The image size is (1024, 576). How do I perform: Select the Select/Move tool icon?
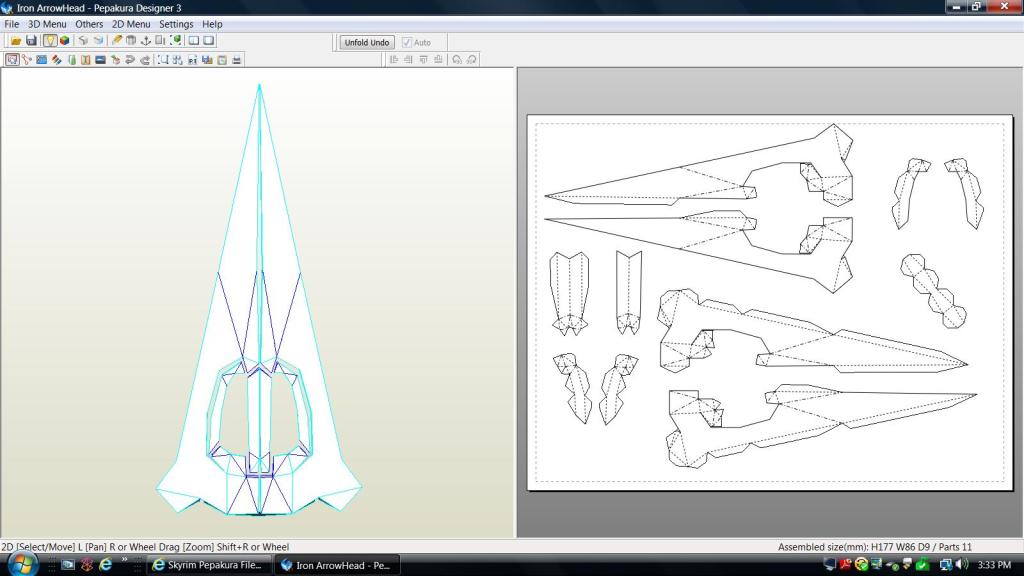(12, 59)
